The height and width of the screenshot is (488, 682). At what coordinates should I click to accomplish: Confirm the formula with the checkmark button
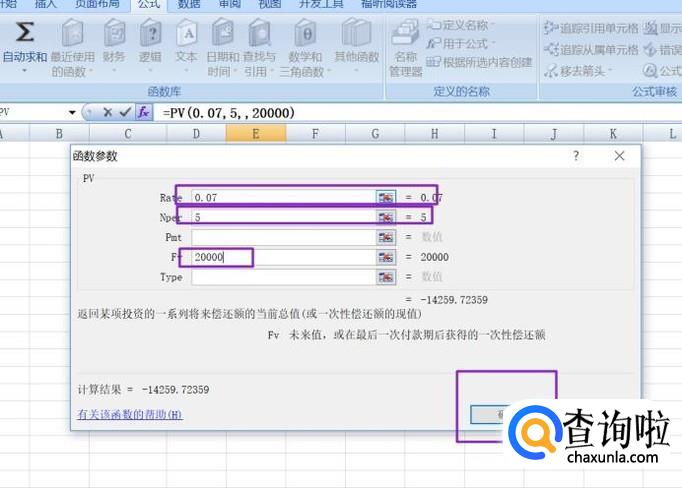pos(125,113)
